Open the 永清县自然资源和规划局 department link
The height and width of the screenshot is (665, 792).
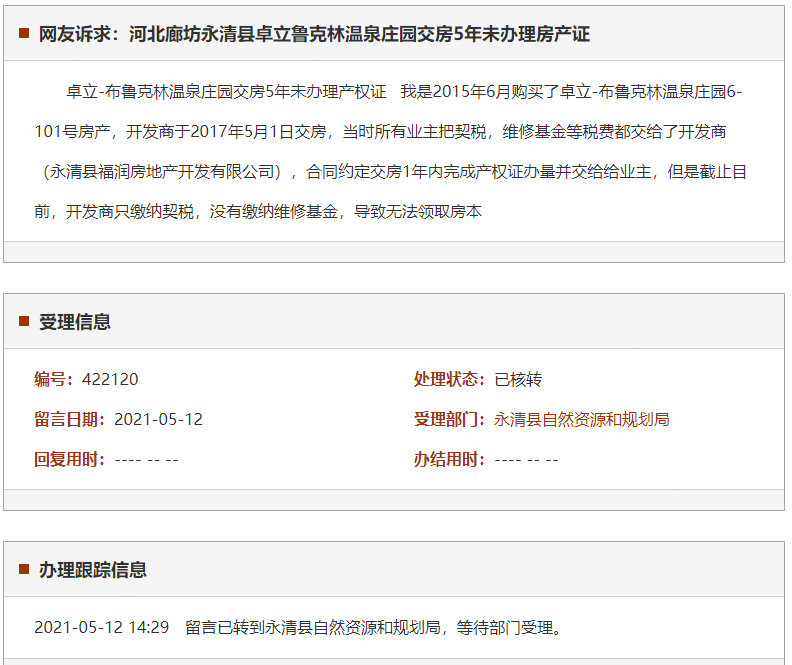581,419
